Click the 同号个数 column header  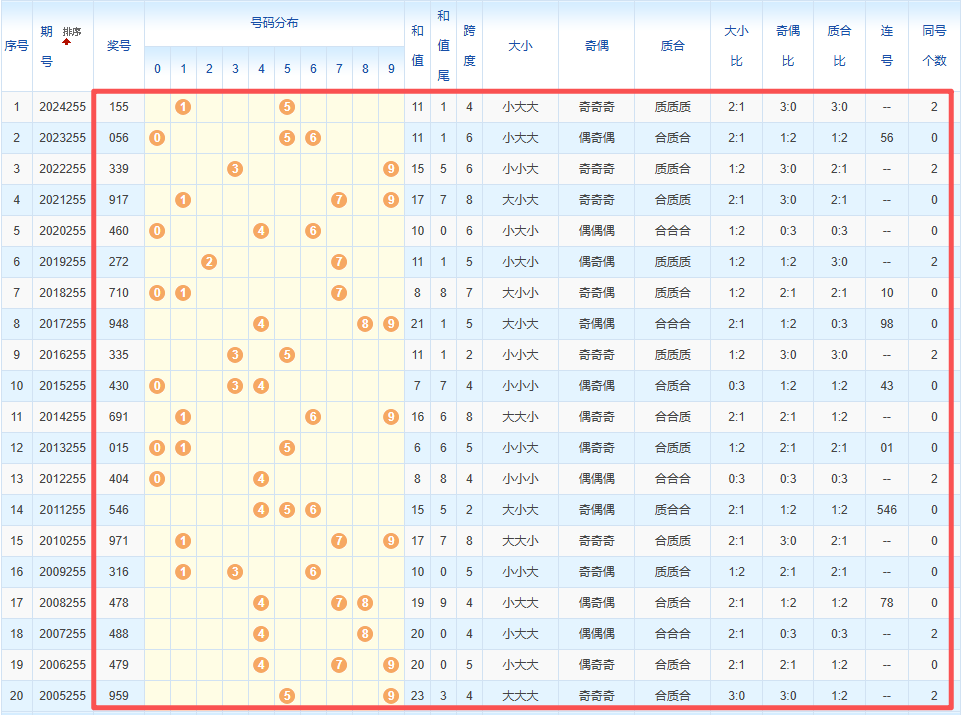[934, 45]
